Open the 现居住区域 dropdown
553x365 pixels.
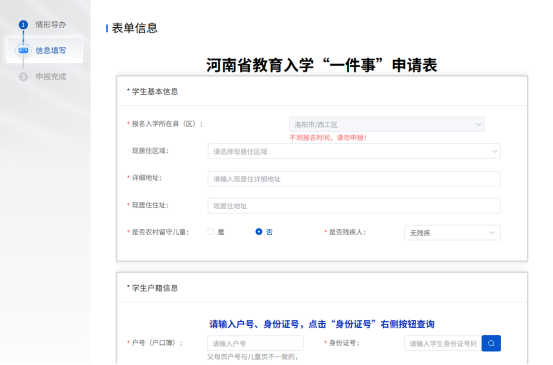[354, 151]
